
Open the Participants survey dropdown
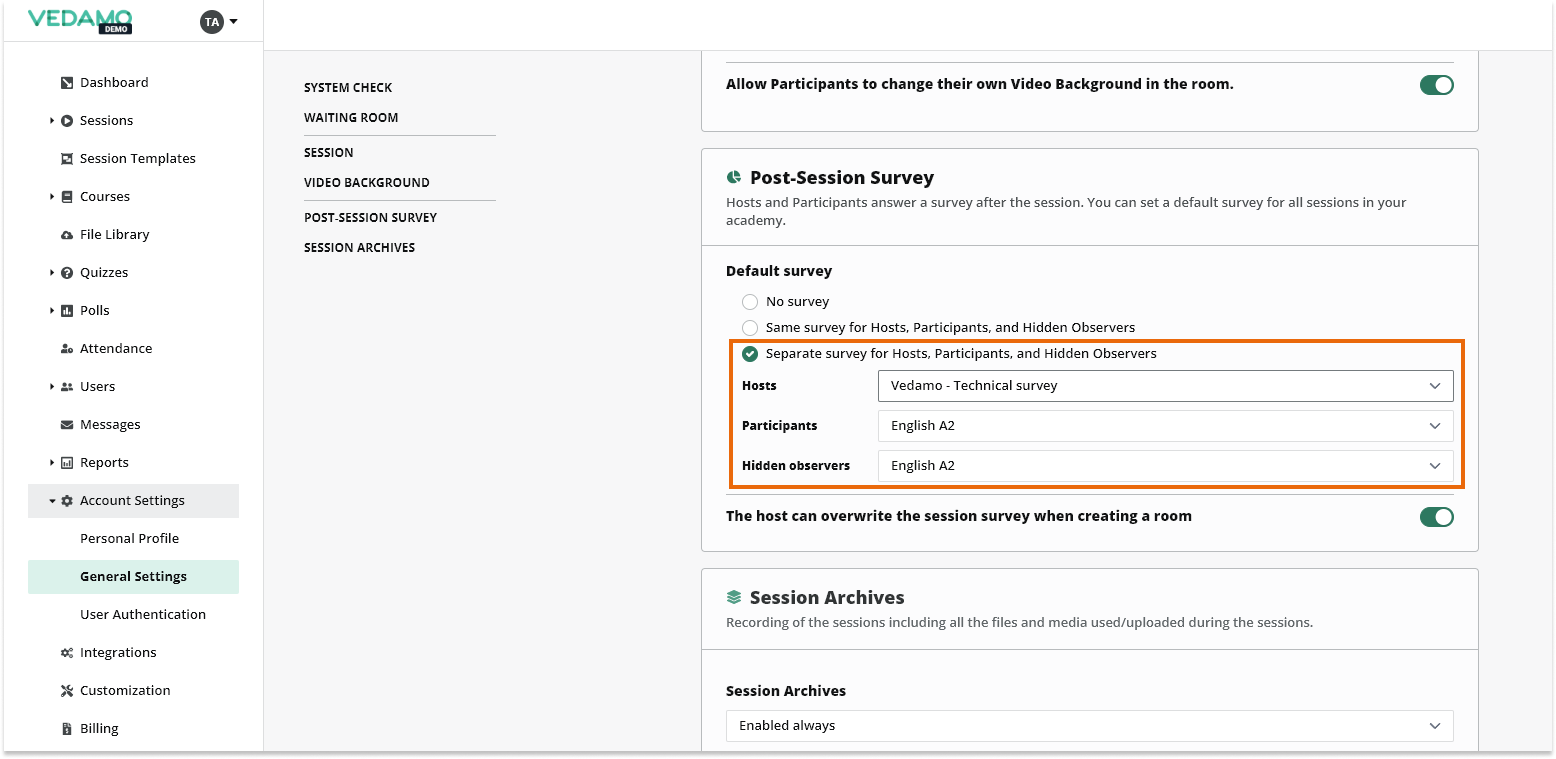(x=1164, y=426)
